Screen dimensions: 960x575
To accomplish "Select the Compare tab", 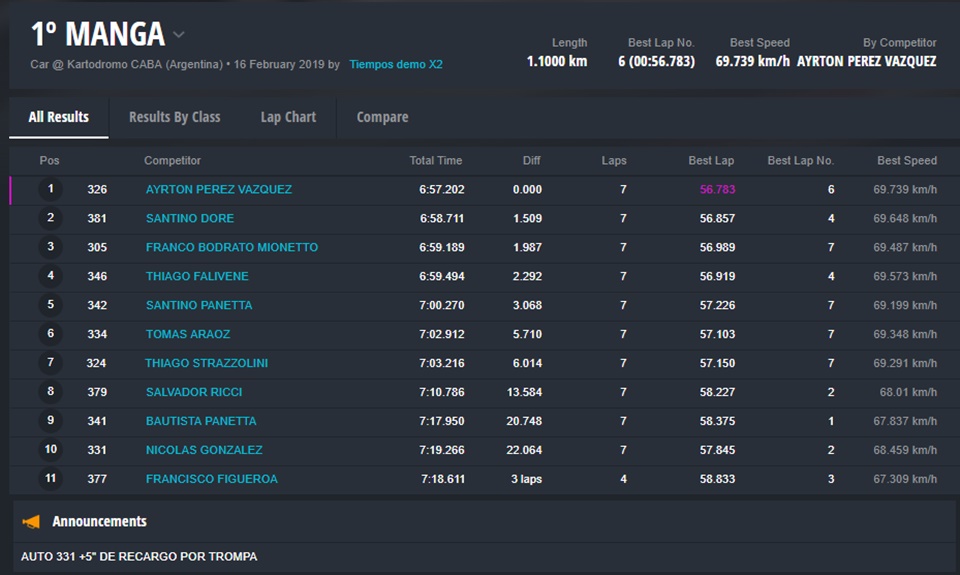I will [382, 117].
